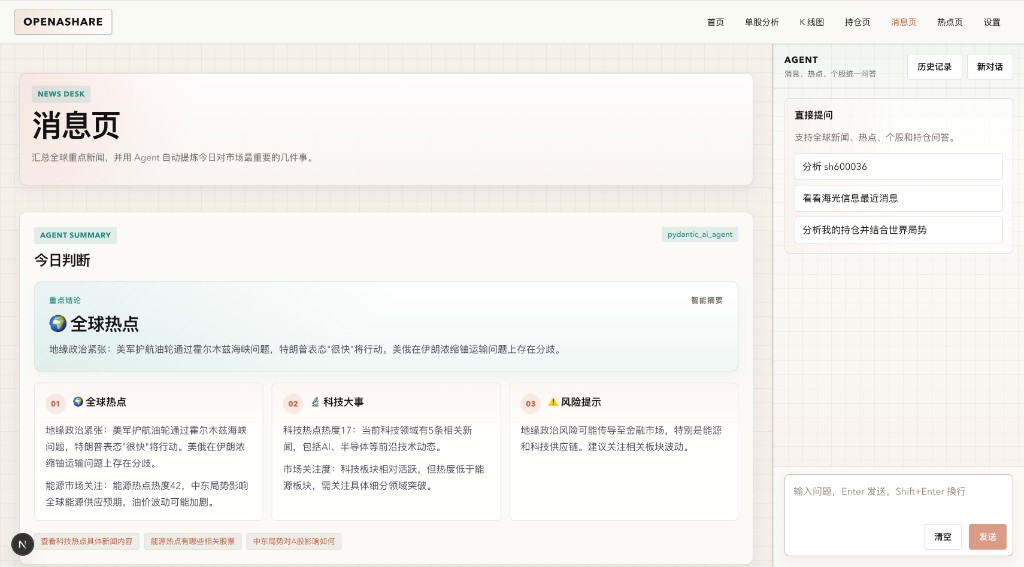This screenshot has height=567, width=1024.
Task: Click the warning icon next to 风险提示
Action: (x=553, y=402)
